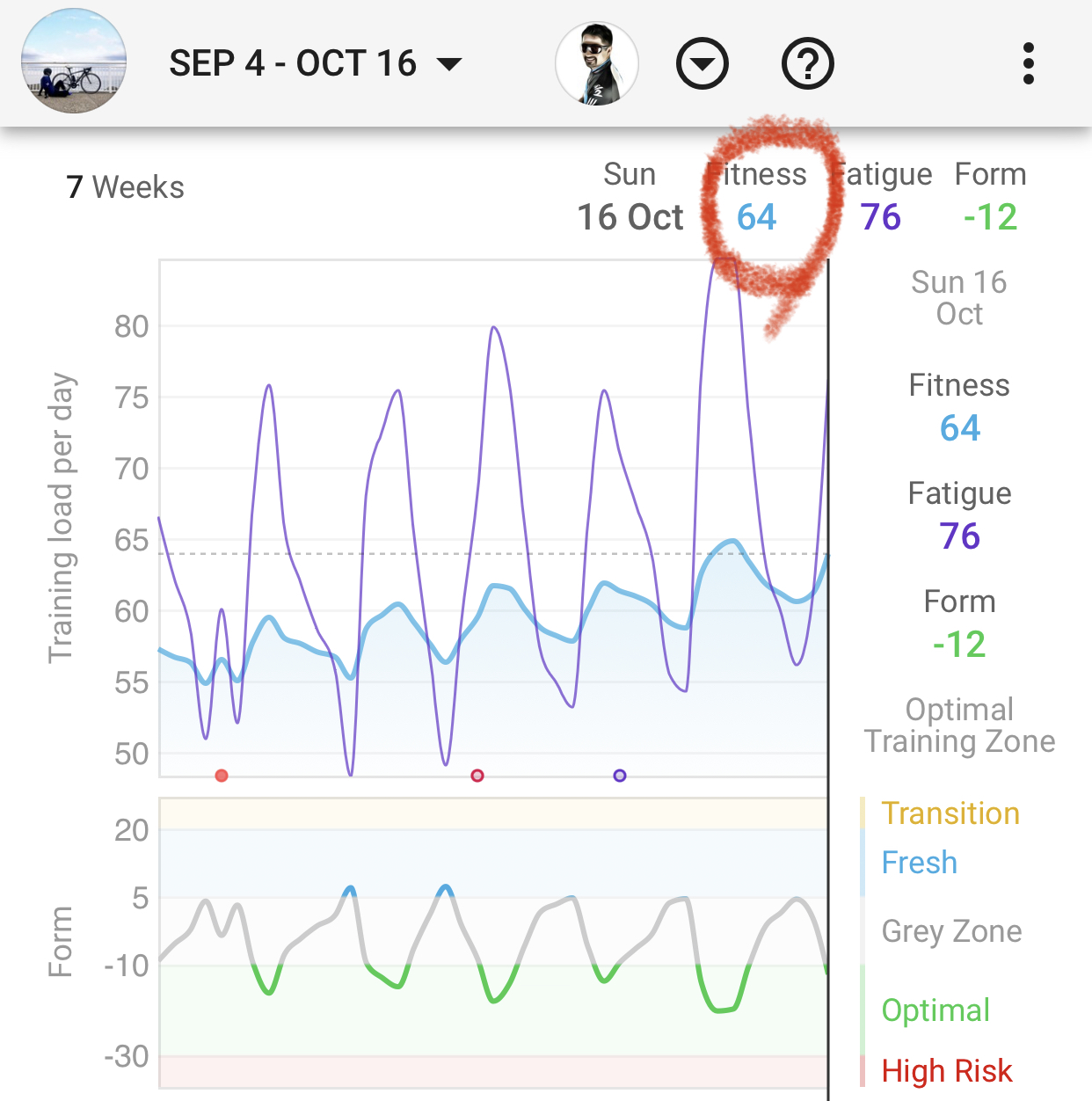Image resolution: width=1092 pixels, height=1101 pixels.
Task: Click the Fitness value 64 in header
Action: pos(756,217)
